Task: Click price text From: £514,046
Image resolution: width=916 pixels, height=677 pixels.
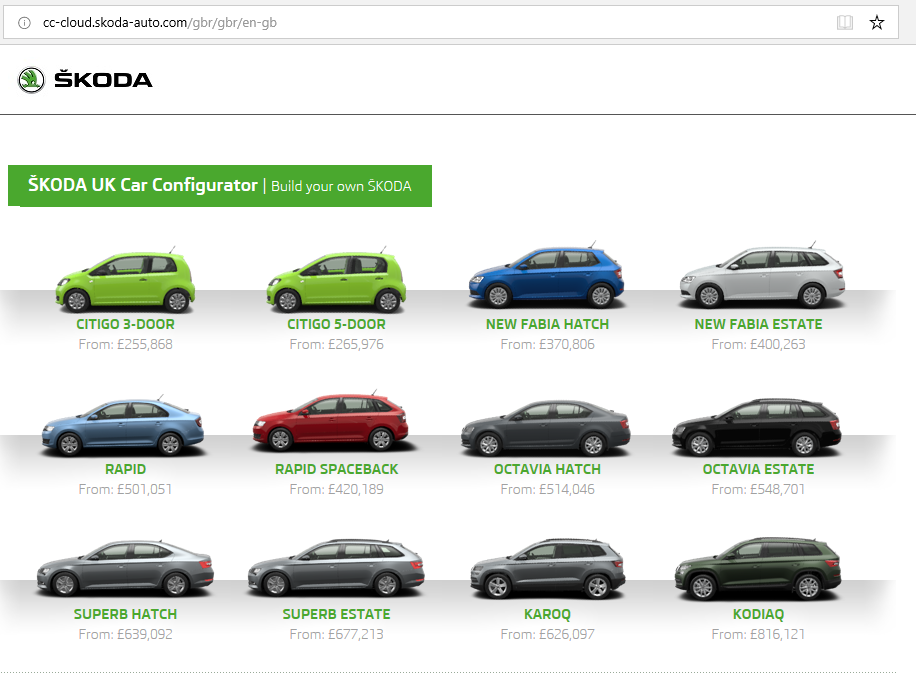Action: pyautogui.click(x=547, y=489)
